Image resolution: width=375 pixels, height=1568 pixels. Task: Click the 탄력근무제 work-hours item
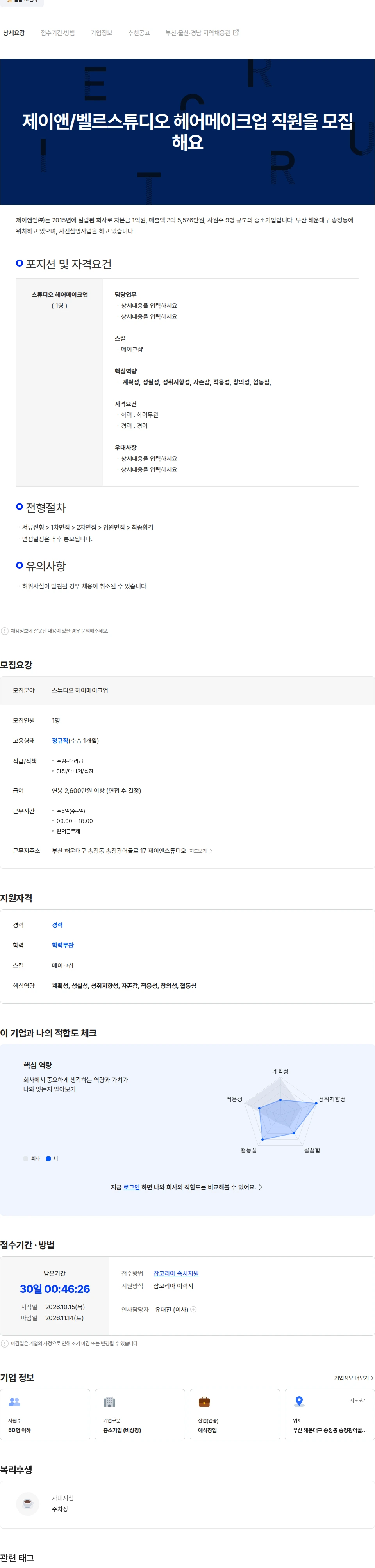(68, 831)
